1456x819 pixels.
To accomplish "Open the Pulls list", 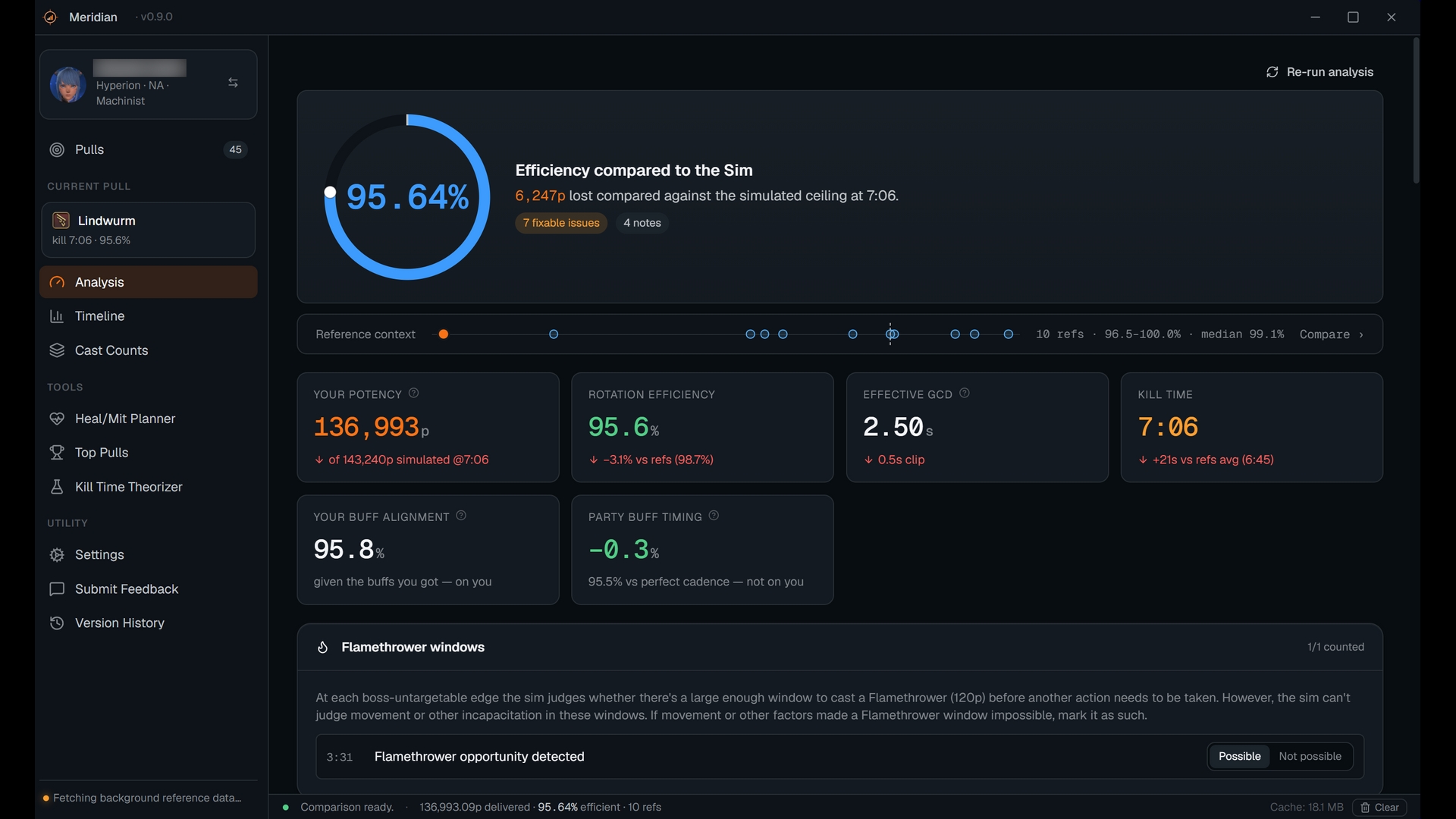I will pos(148,149).
